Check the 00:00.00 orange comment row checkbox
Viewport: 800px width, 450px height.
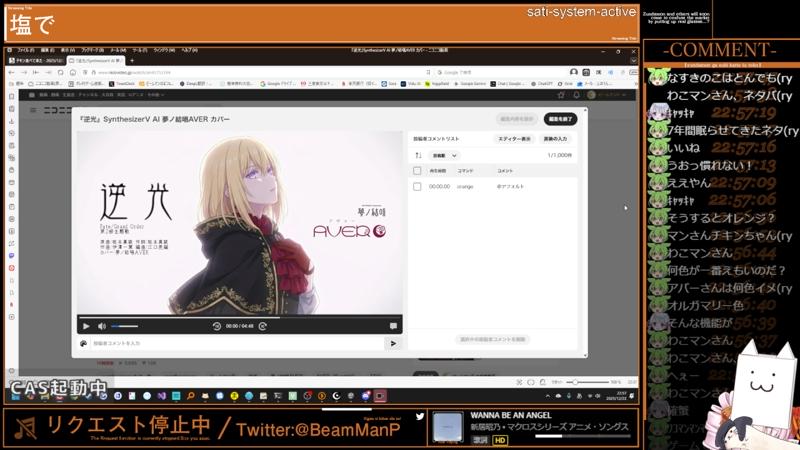[x=417, y=187]
